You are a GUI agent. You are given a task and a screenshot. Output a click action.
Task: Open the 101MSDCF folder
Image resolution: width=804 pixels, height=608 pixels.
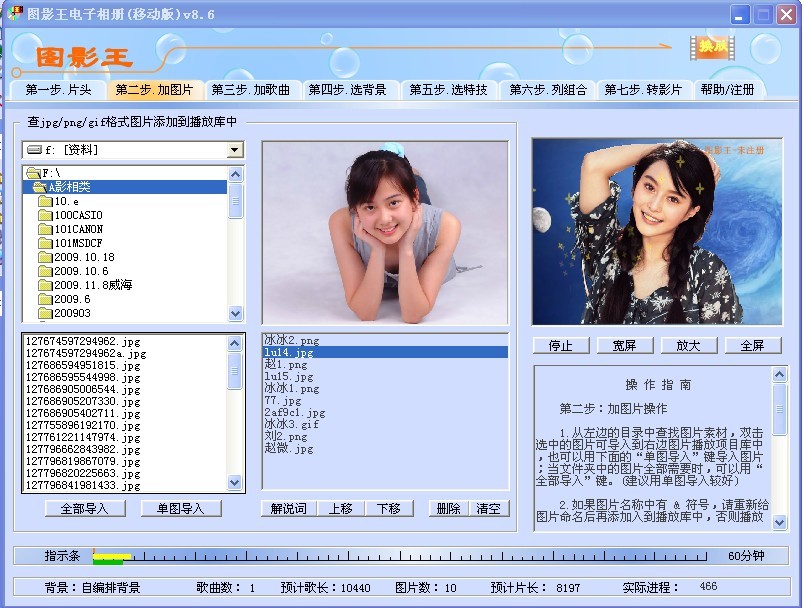point(71,242)
